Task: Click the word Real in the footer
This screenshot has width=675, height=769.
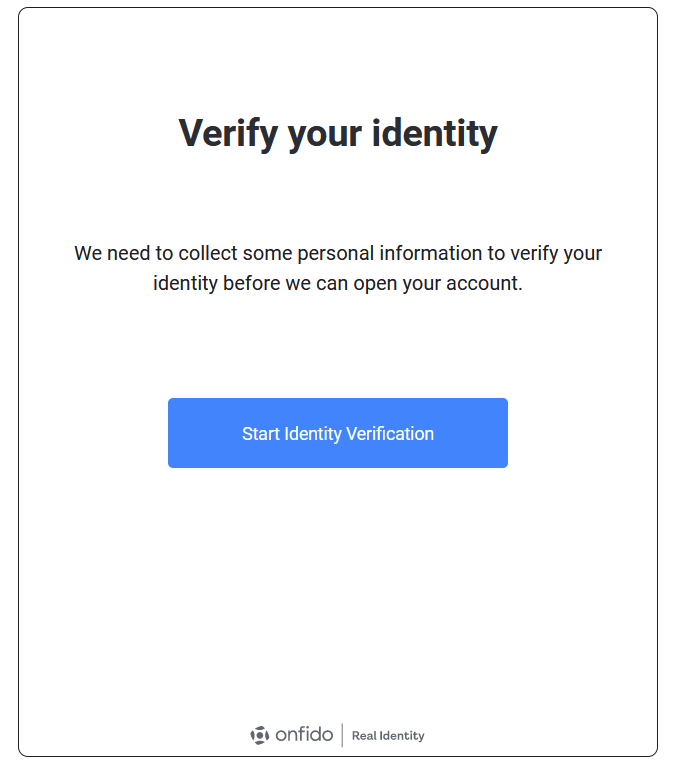Action: point(363,736)
